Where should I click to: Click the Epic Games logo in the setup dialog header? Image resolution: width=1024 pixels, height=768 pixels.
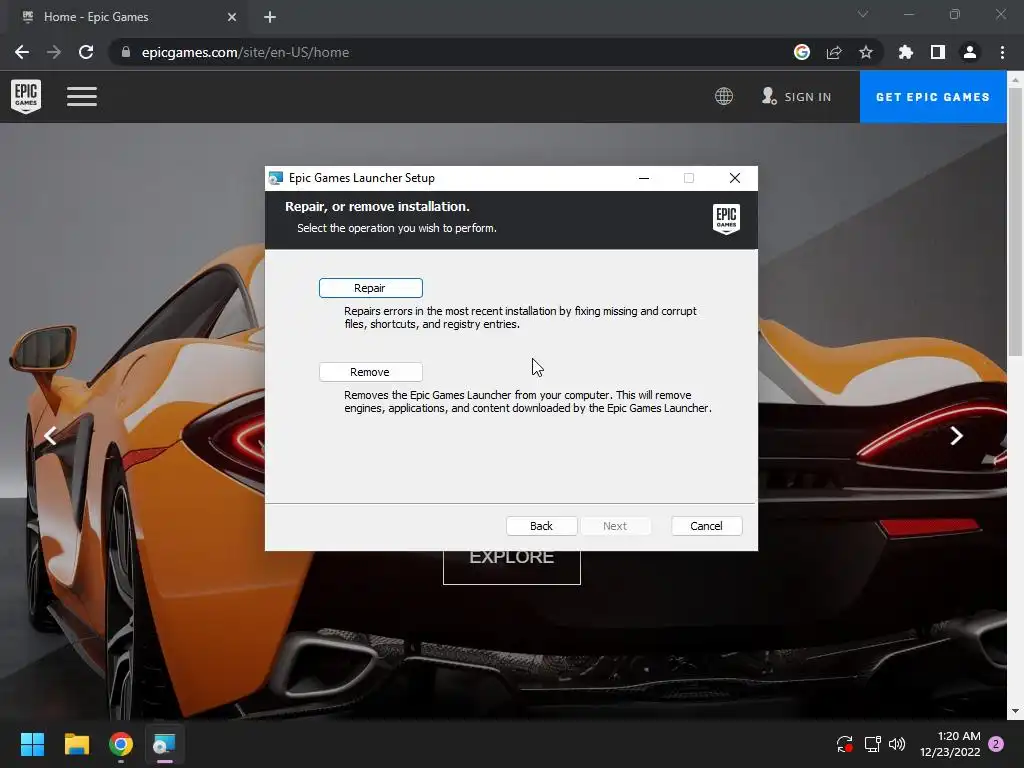click(x=726, y=219)
